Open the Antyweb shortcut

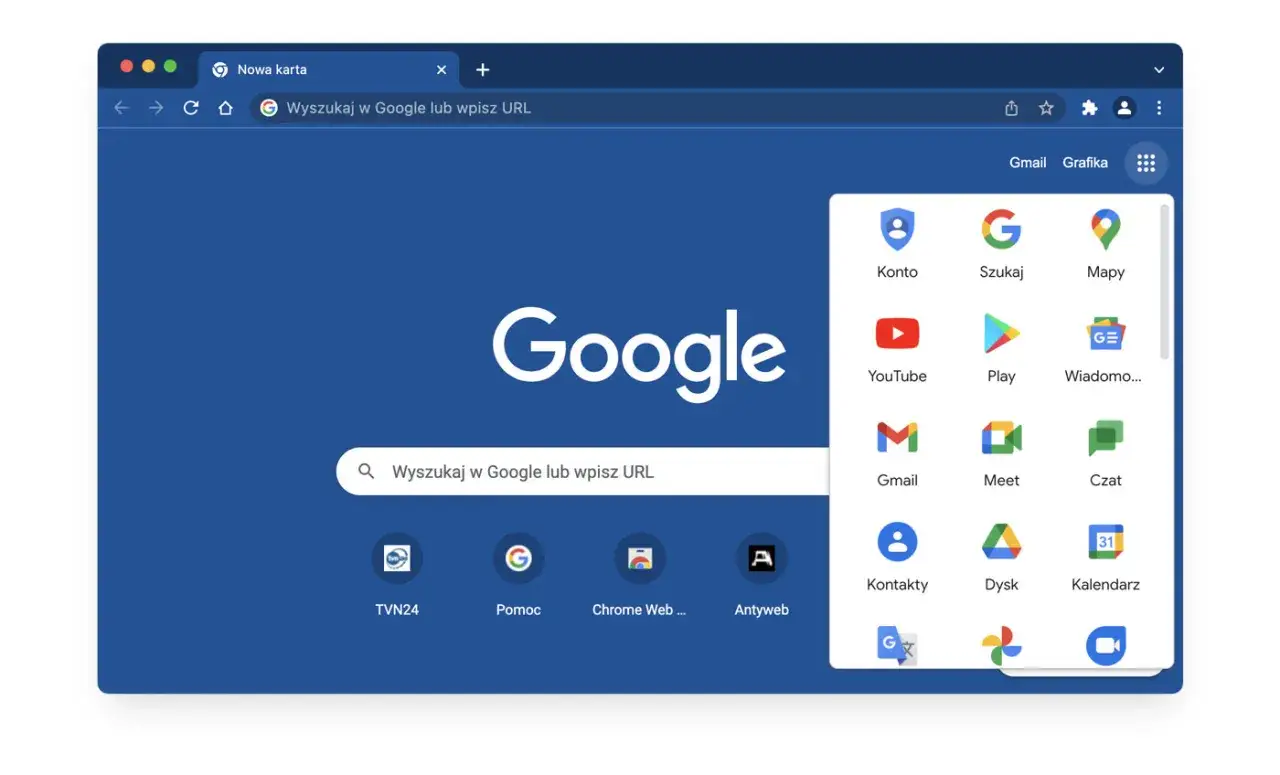pos(762,576)
